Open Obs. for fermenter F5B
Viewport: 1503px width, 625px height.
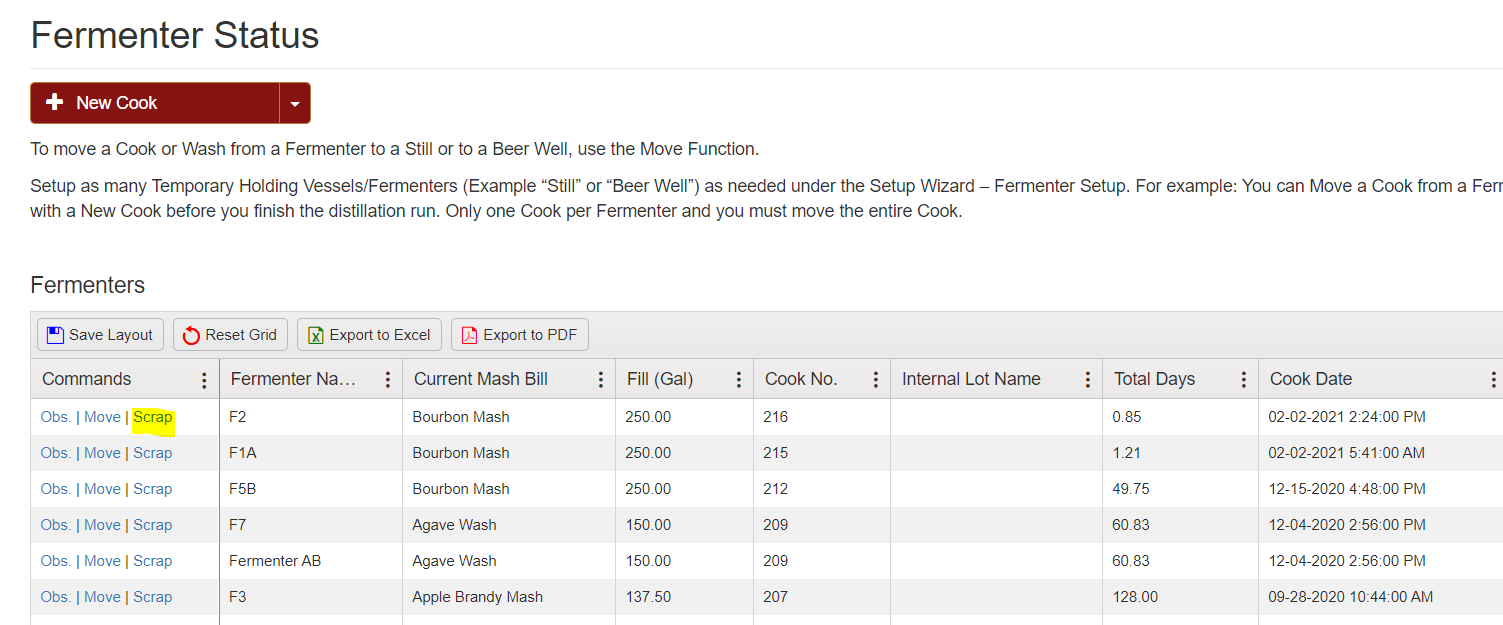click(56, 489)
